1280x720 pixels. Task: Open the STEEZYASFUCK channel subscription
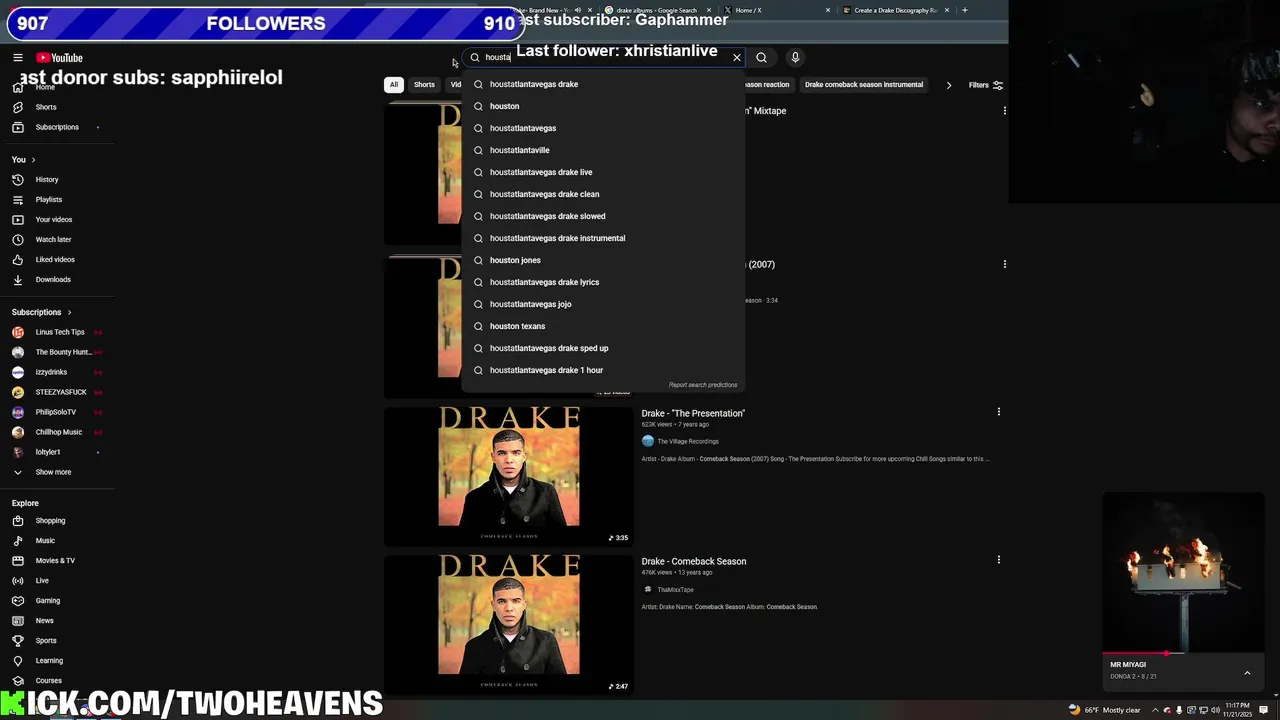pos(59,392)
